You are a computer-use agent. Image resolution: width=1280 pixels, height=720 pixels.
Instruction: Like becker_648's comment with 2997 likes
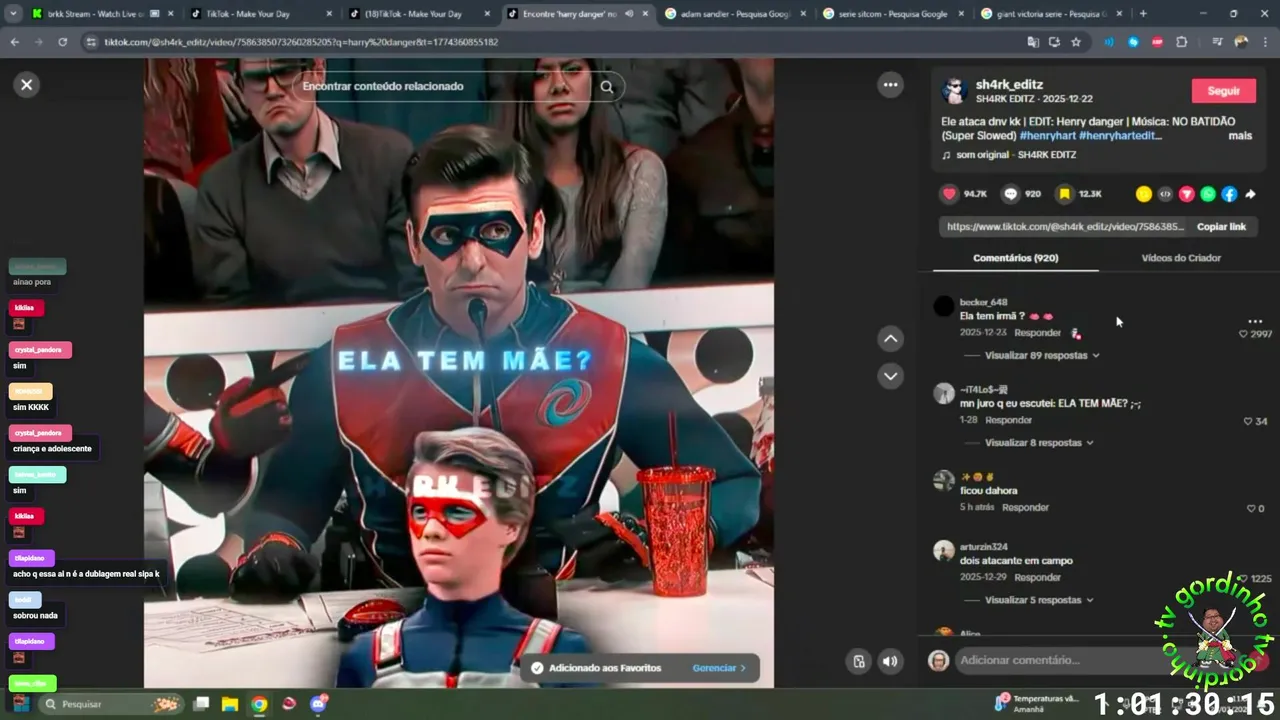coord(1244,334)
